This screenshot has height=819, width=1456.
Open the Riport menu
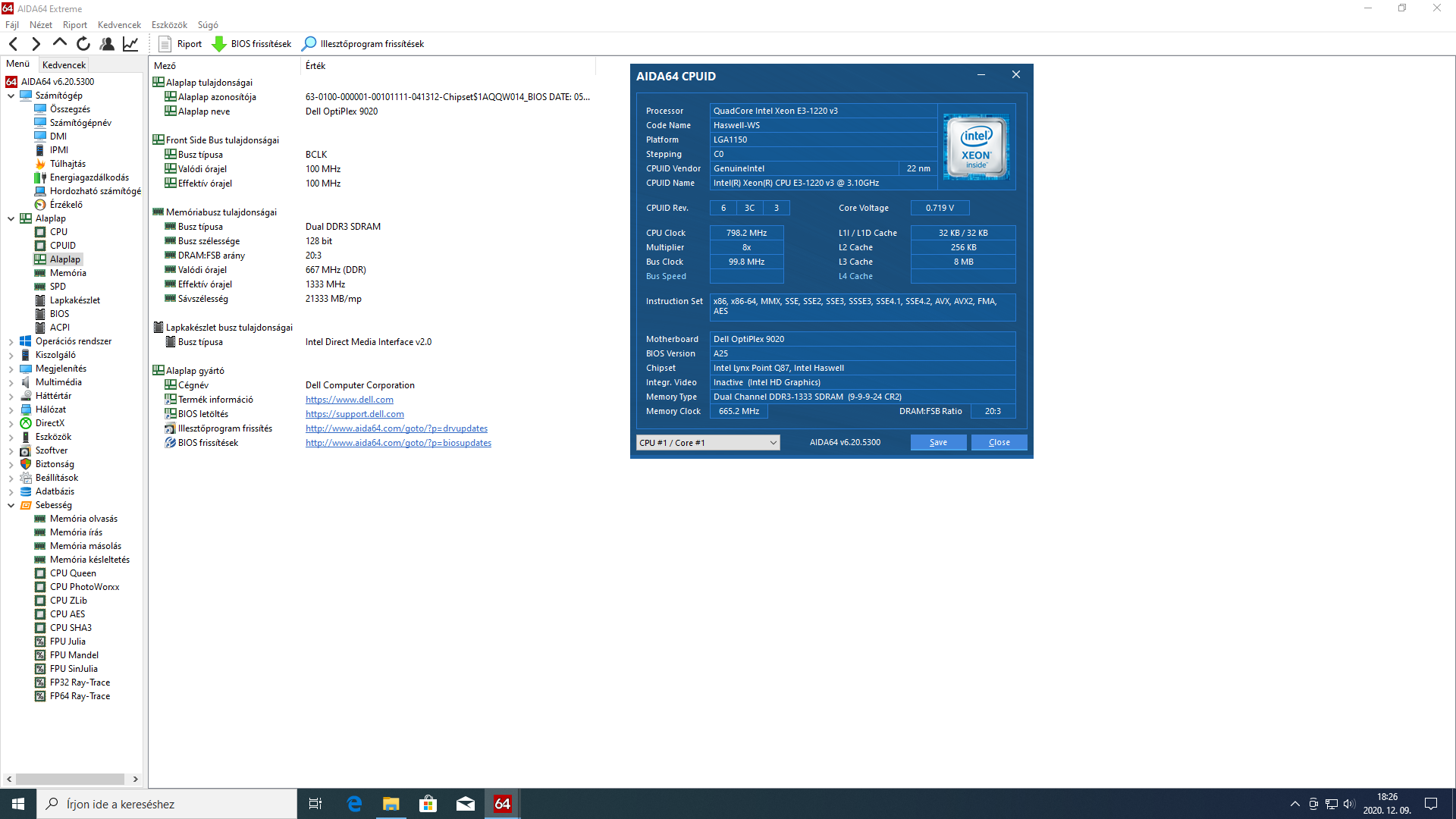click(x=75, y=25)
